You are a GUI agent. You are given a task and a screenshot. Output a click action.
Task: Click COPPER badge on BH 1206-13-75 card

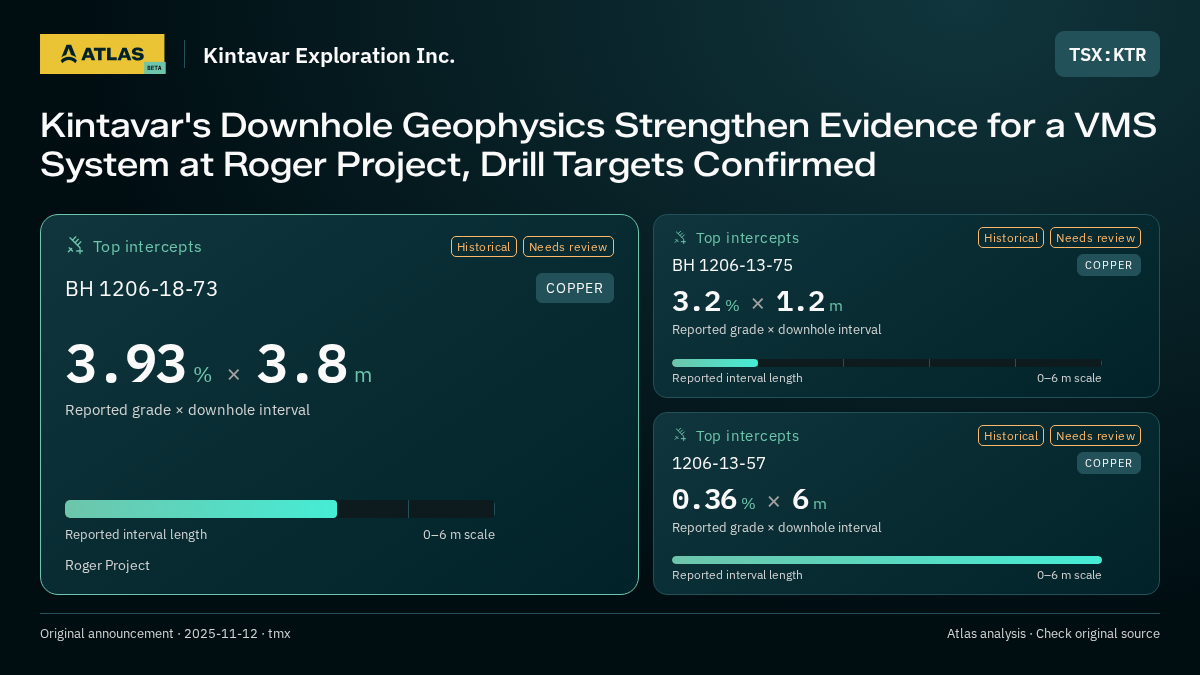1109,265
